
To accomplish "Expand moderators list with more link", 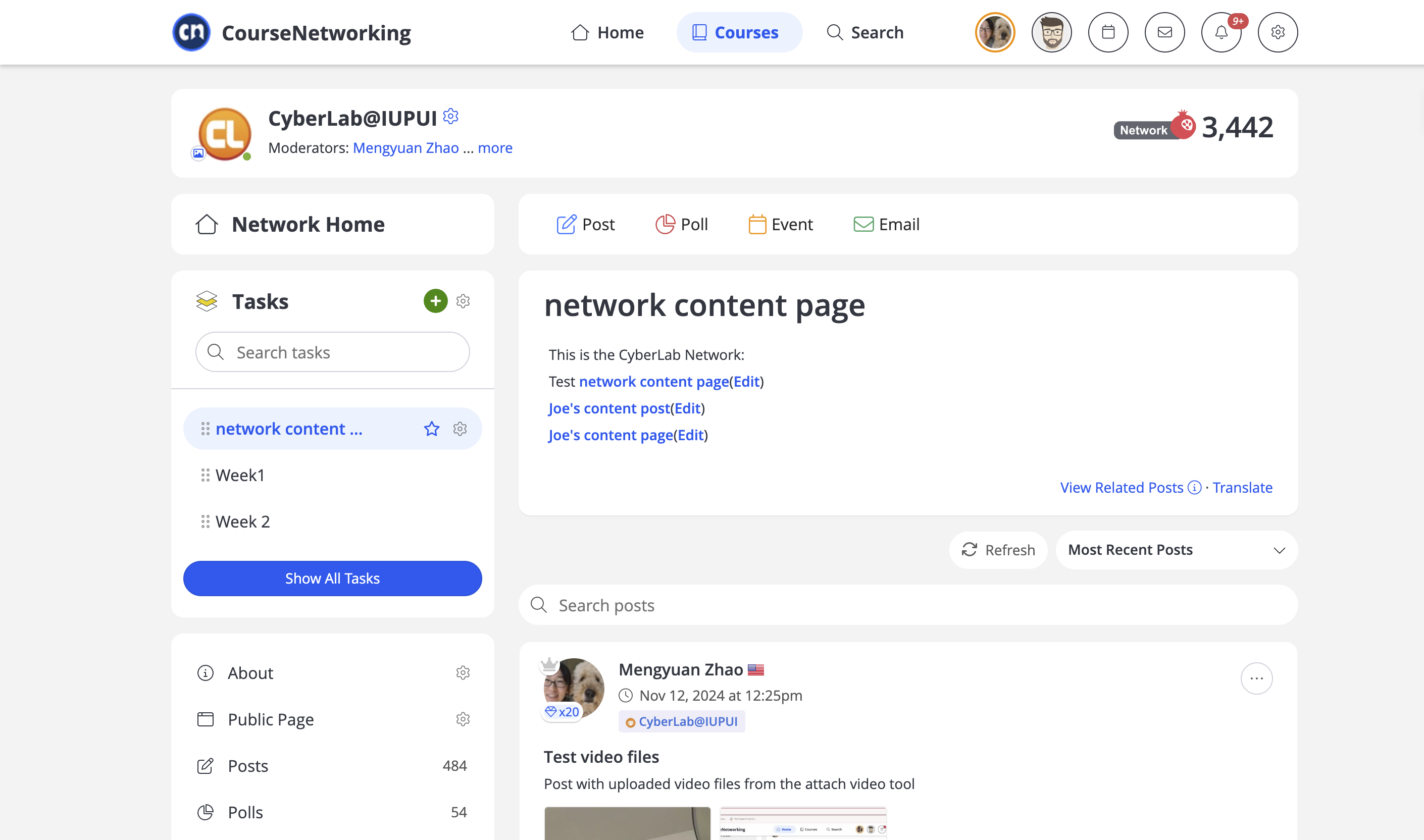I will 495,148.
